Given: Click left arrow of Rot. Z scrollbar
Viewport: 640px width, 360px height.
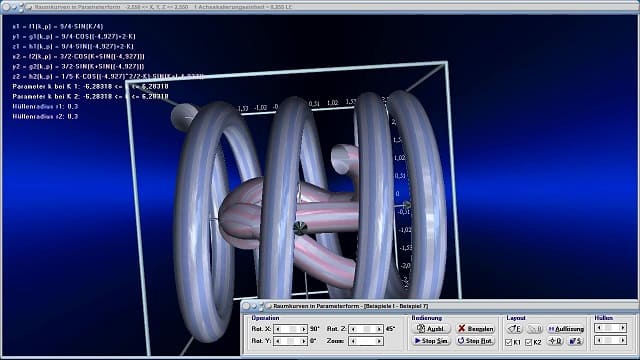Looking at the screenshot, I should [353, 329].
